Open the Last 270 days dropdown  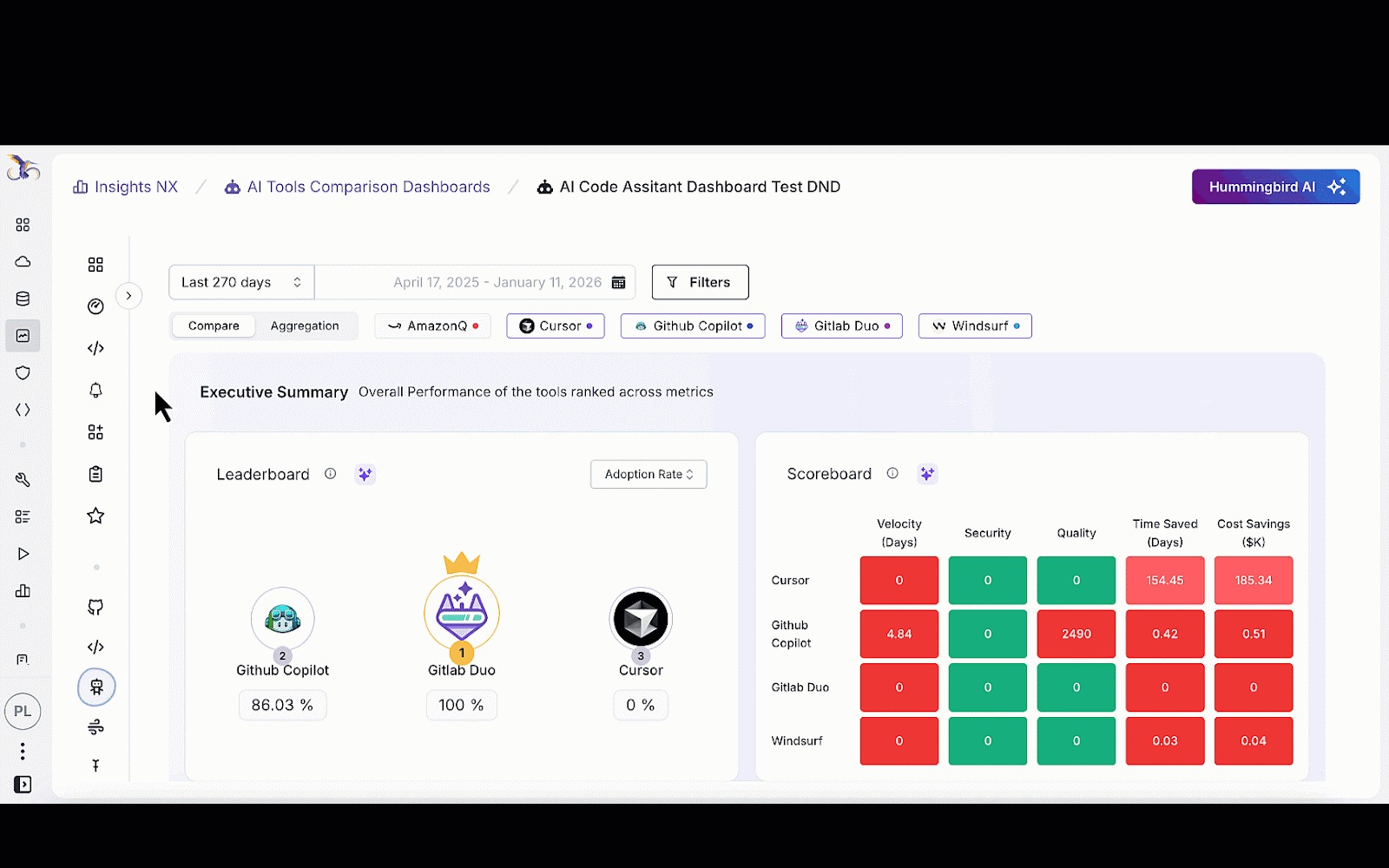pyautogui.click(x=240, y=283)
